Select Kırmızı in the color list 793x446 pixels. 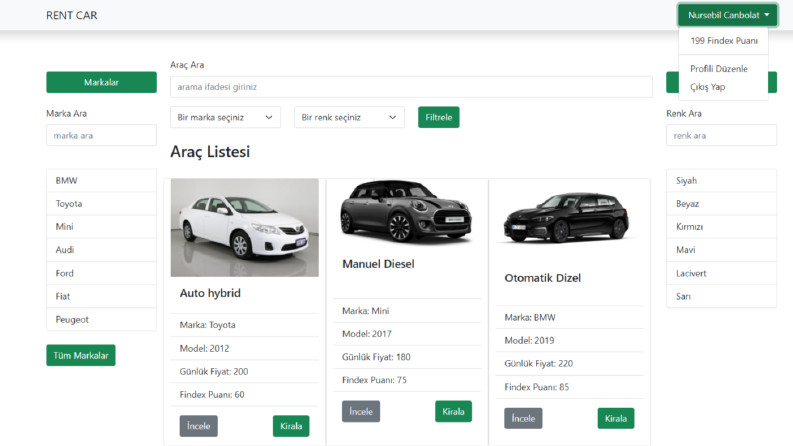(721, 227)
